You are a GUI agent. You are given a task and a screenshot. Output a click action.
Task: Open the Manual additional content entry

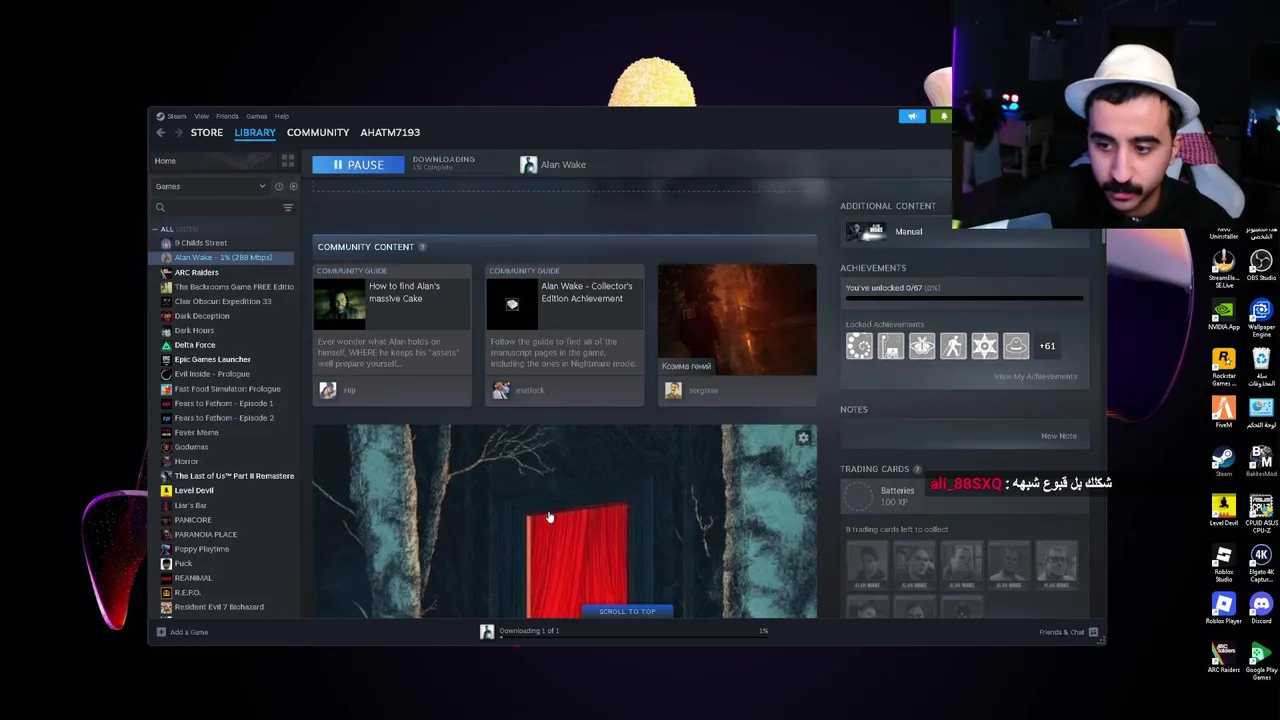pos(908,232)
